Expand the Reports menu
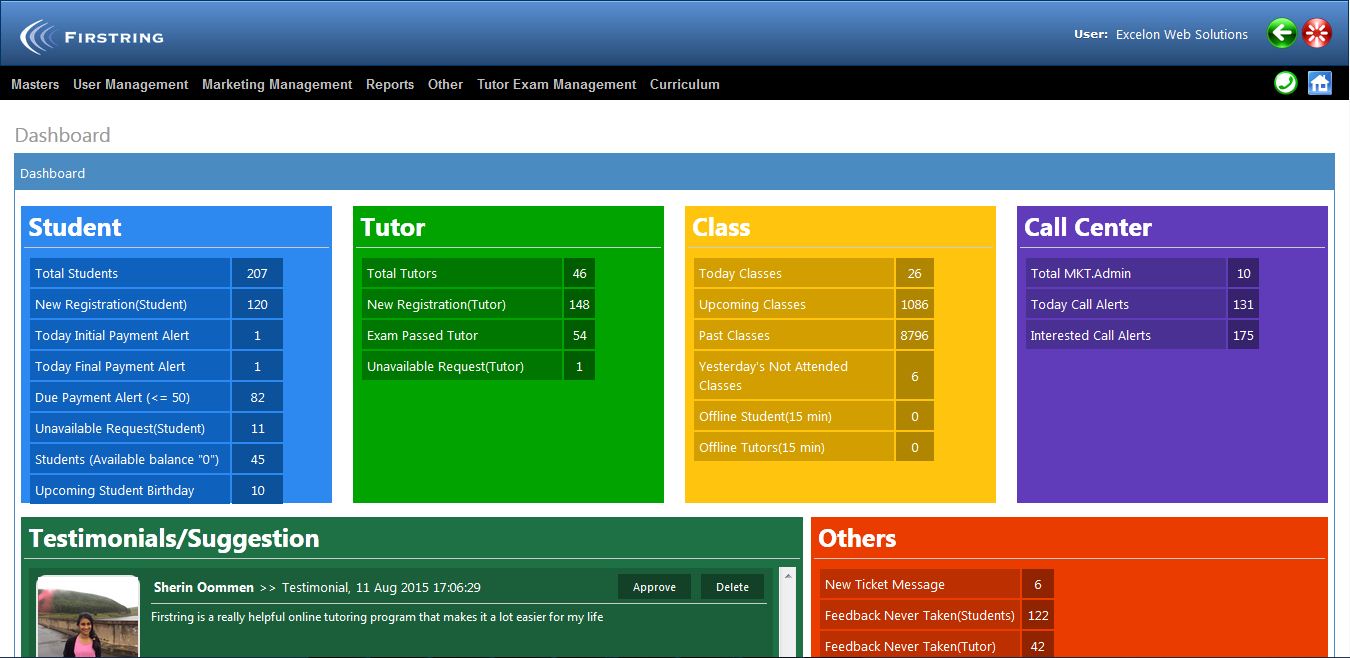Image resolution: width=1350 pixels, height=658 pixels. tap(390, 85)
